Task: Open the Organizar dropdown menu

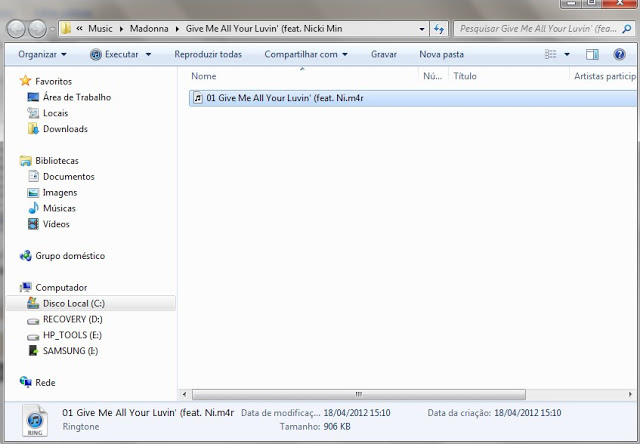Action: click(42, 54)
